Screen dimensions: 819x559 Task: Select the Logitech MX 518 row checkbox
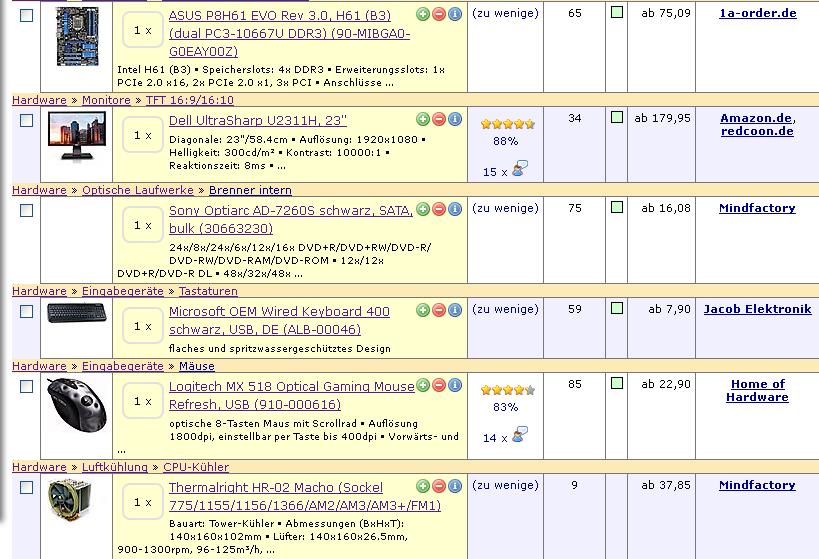tap(26, 387)
